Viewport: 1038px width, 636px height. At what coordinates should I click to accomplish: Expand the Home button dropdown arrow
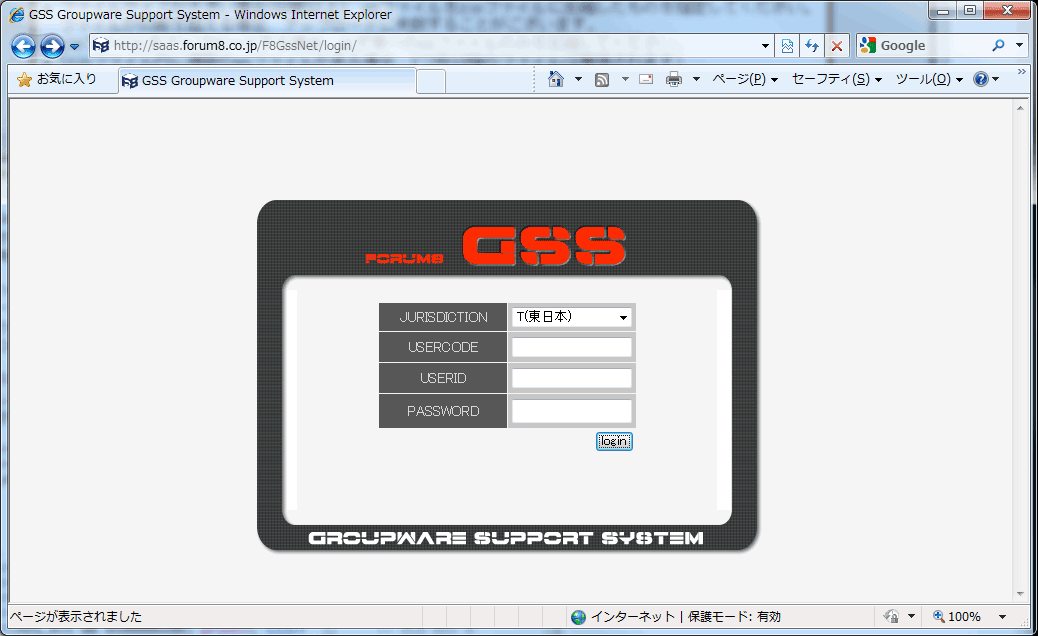[x=578, y=79]
